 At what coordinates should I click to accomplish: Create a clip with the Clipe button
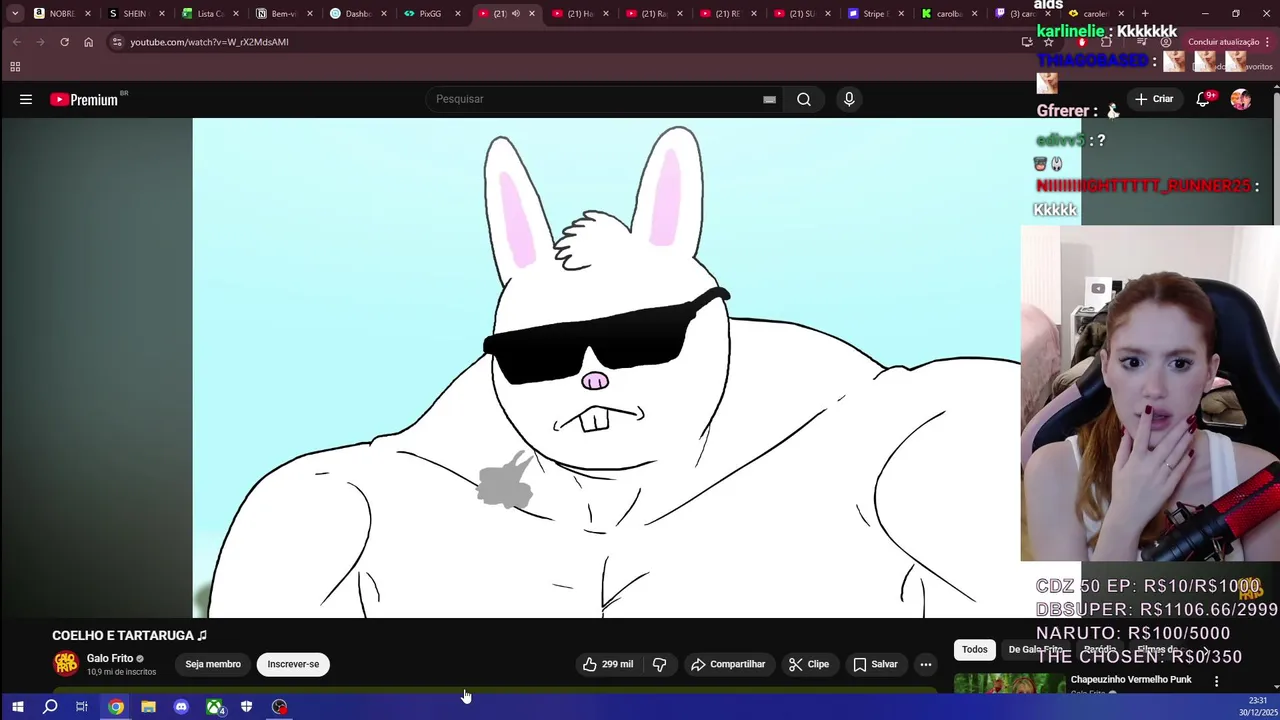click(x=808, y=664)
